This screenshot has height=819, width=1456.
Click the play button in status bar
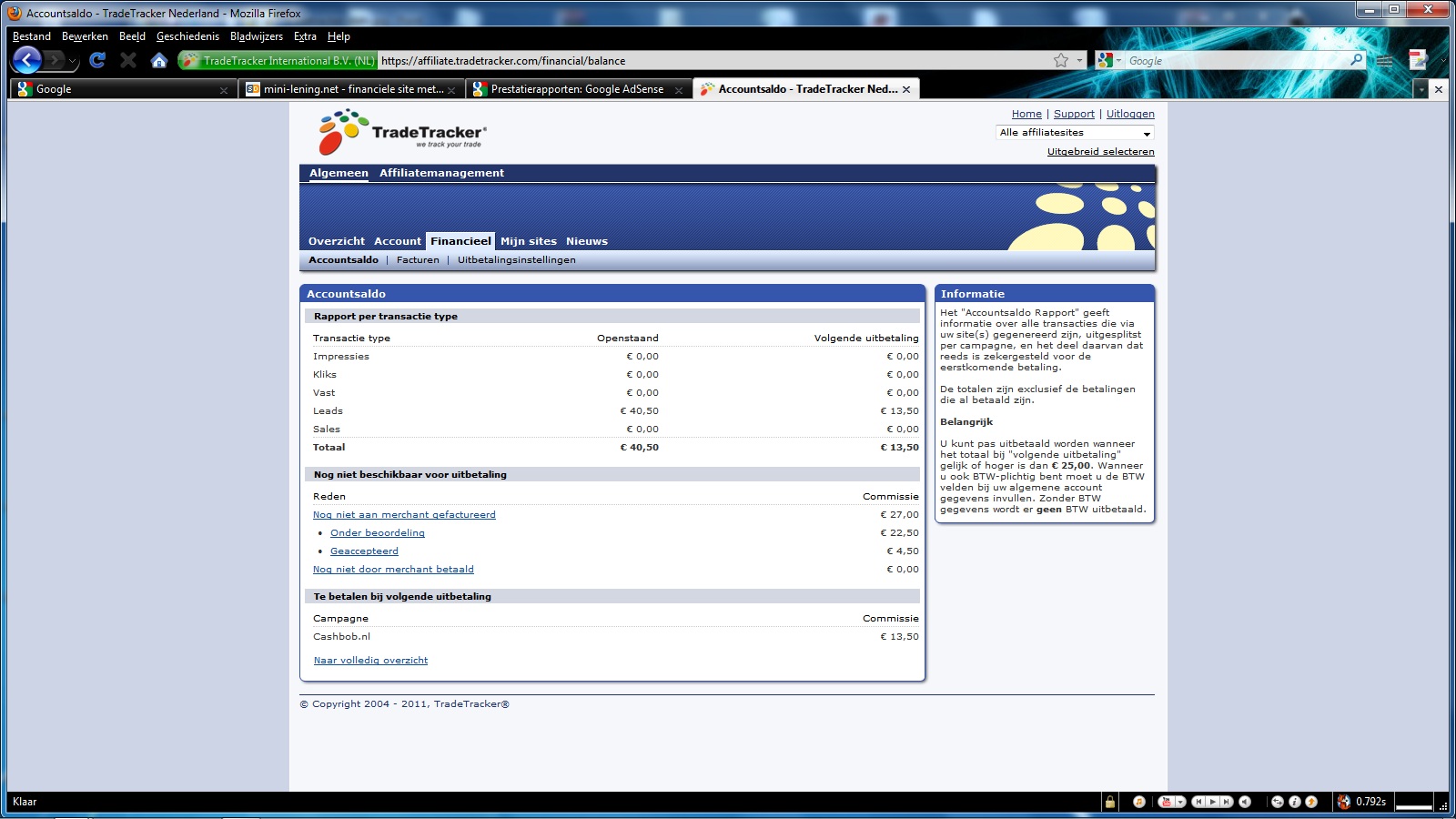tap(1212, 802)
